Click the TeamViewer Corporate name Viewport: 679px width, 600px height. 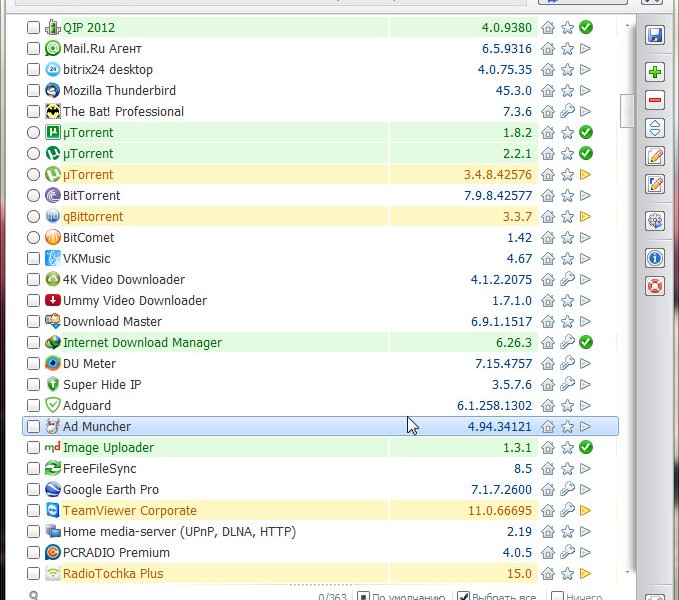tap(130, 510)
